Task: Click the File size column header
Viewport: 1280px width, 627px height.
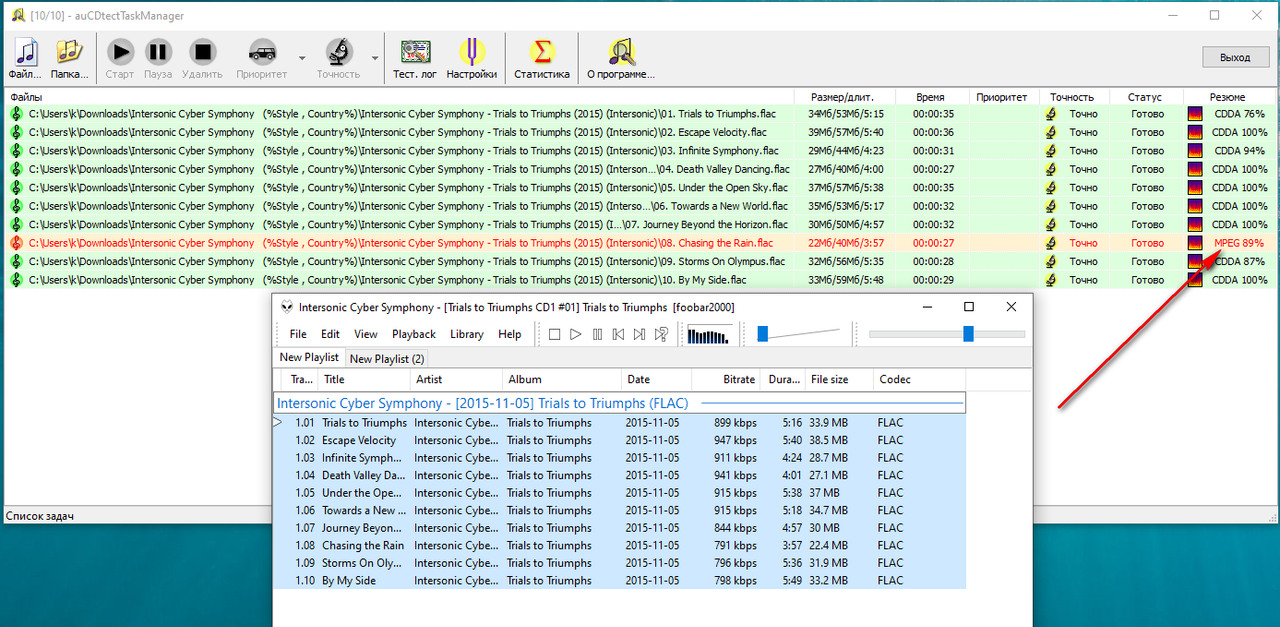Action: (838, 379)
